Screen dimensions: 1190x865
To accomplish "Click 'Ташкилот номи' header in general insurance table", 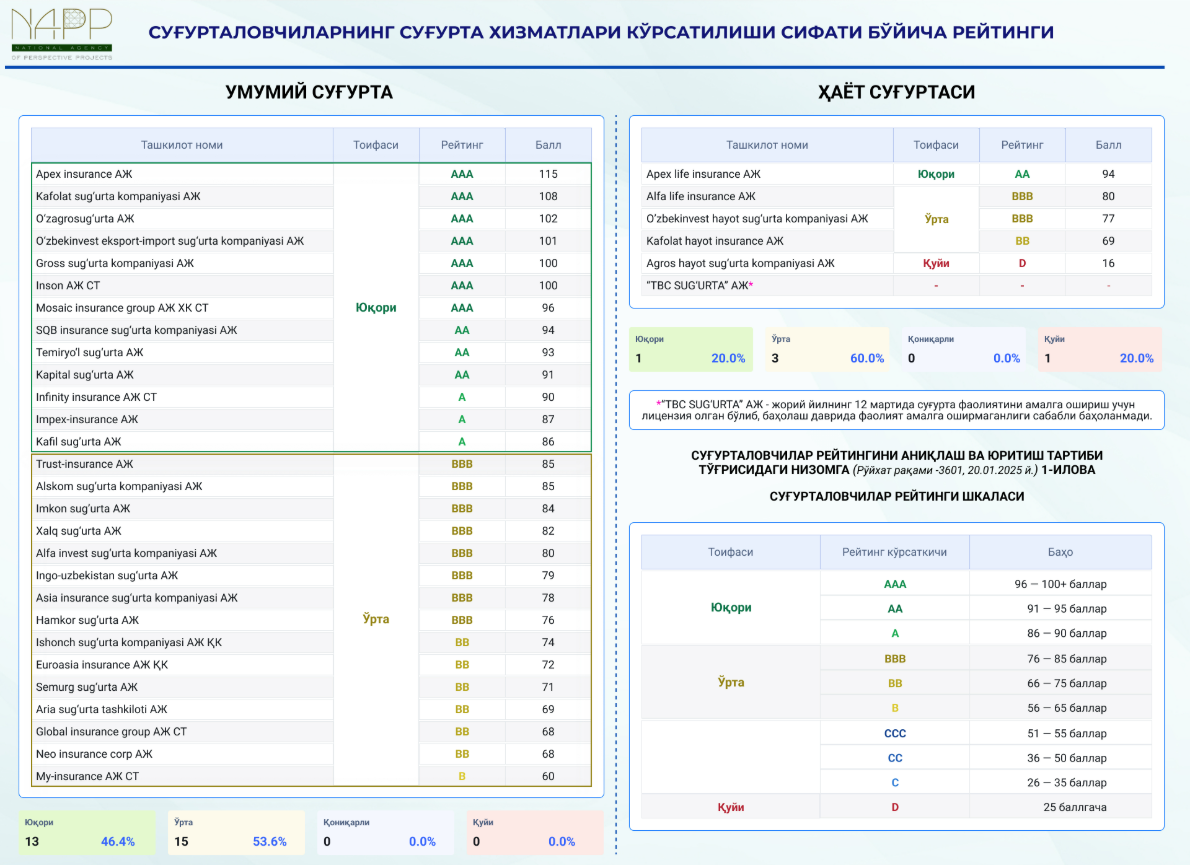I will tap(181, 145).
